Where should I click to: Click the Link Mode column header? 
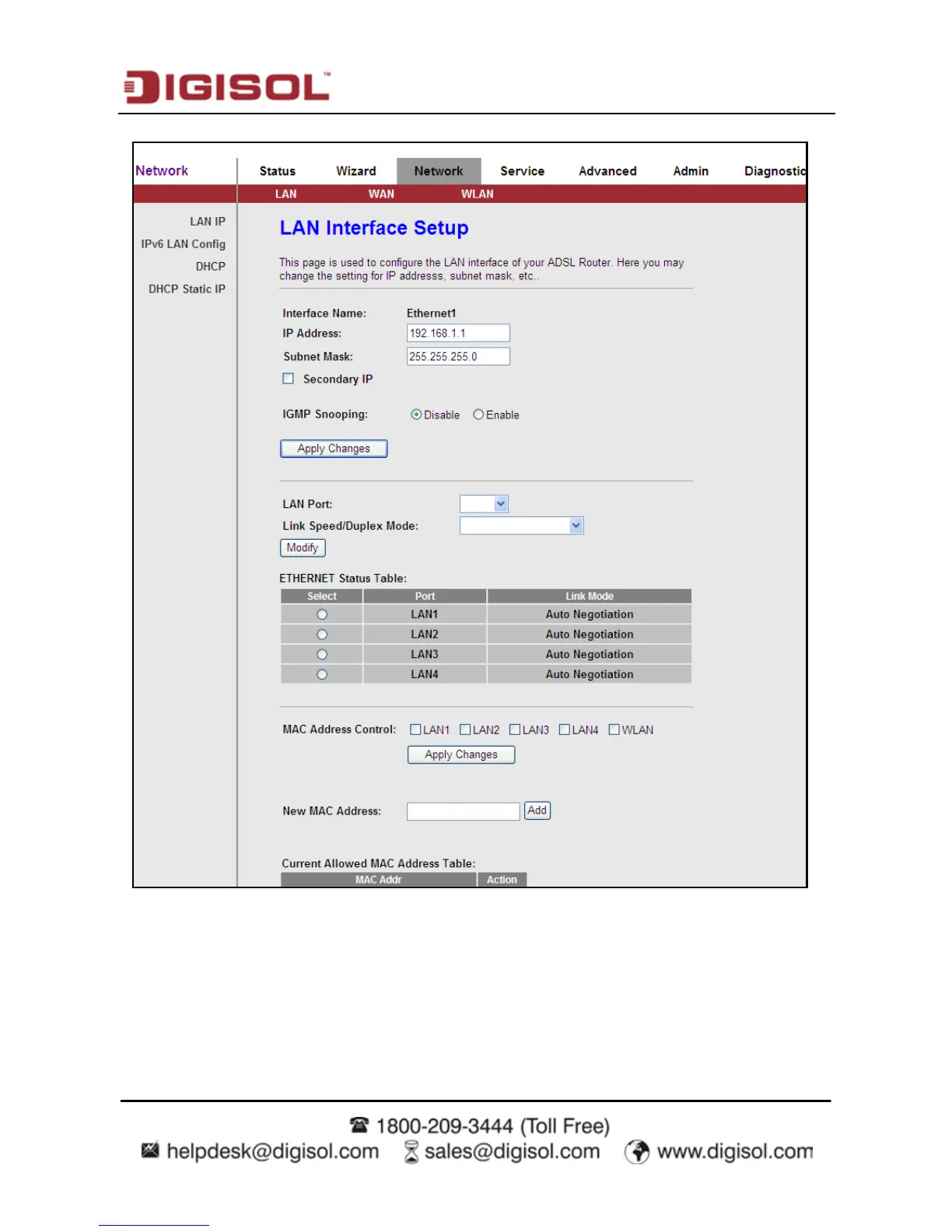590,597
